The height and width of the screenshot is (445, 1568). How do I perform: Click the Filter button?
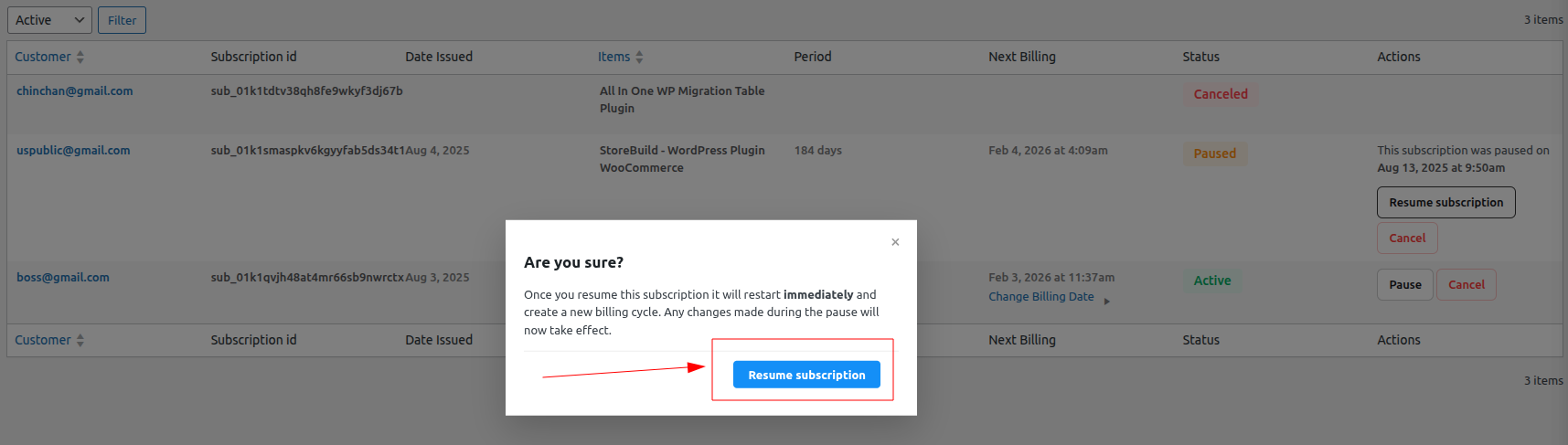122,20
